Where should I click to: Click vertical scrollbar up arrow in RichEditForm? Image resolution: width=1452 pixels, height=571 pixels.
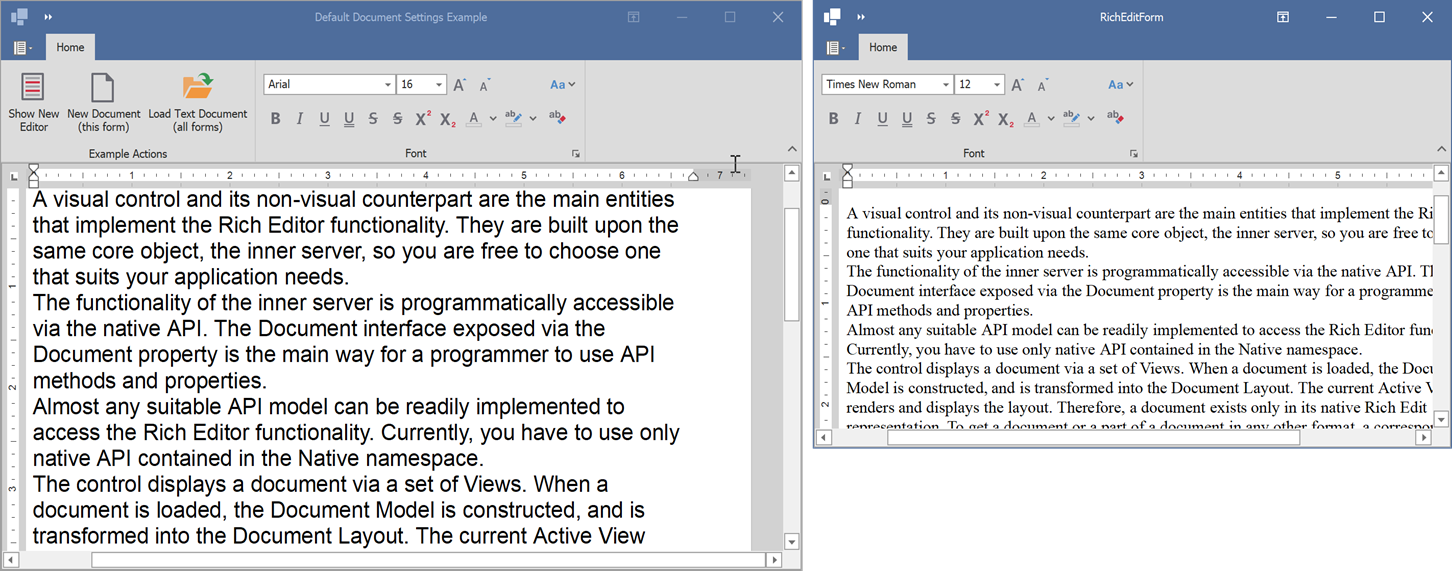click(1441, 173)
